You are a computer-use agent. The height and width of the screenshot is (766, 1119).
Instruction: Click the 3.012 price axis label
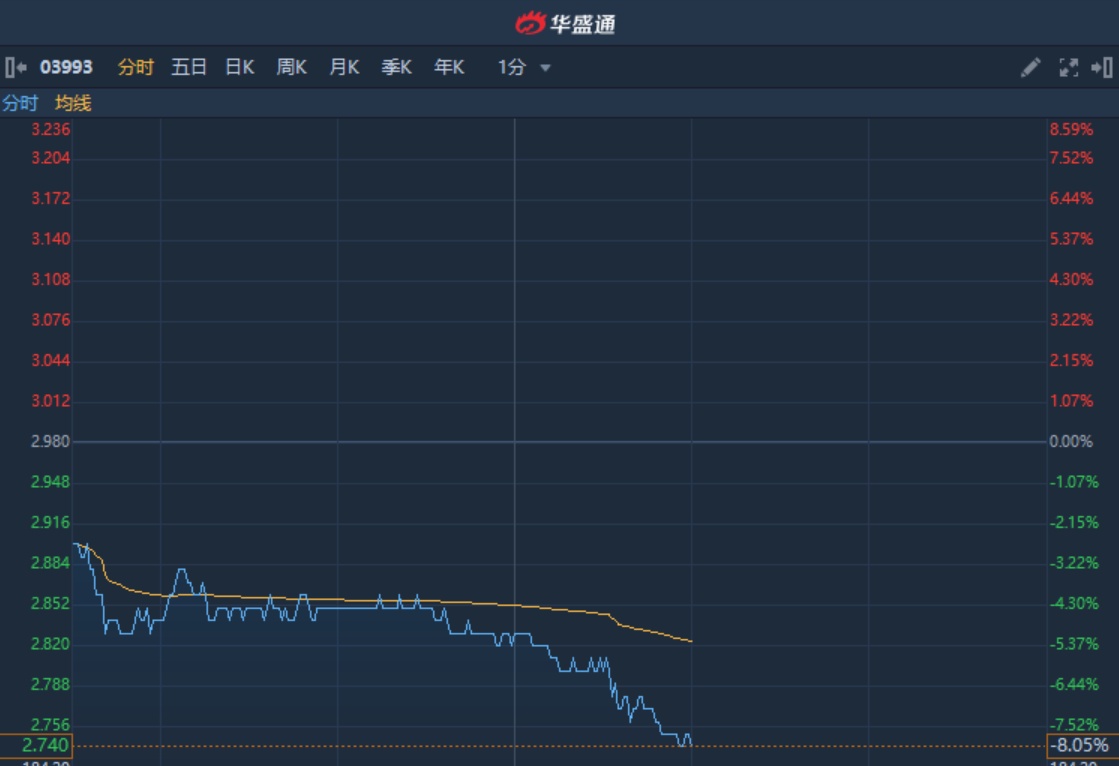tap(51, 401)
